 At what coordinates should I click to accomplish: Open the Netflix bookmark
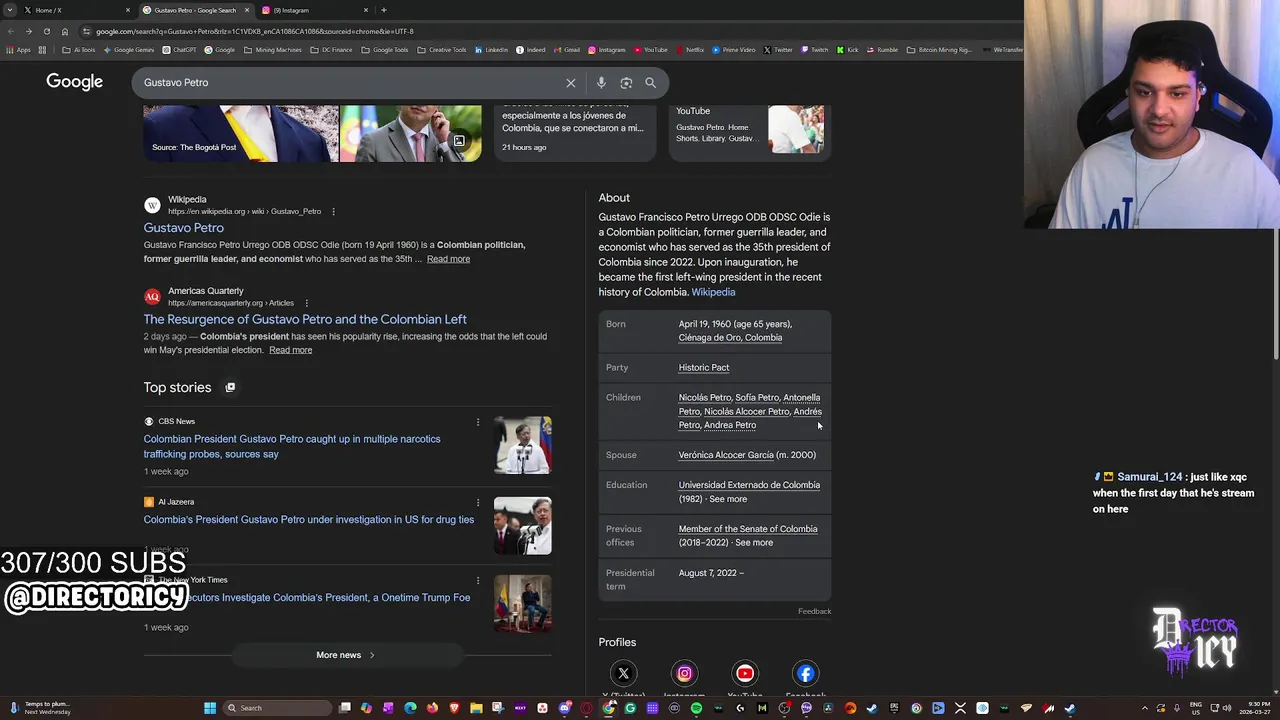pos(689,50)
